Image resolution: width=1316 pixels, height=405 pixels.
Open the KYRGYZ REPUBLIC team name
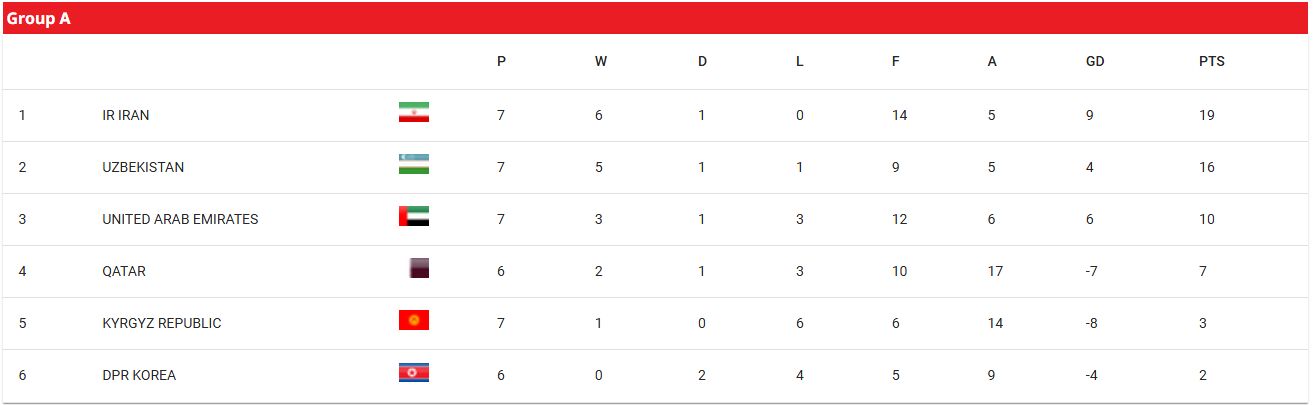pos(162,323)
